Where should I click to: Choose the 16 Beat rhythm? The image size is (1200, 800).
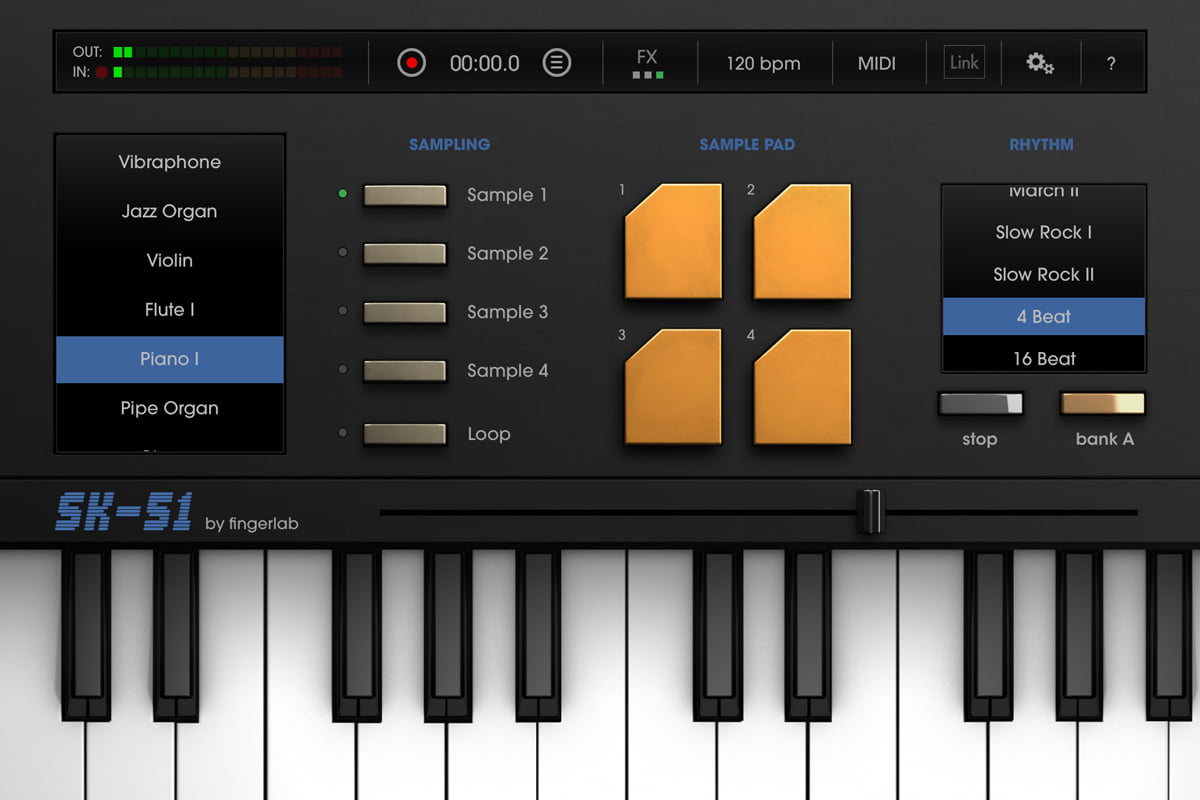coord(1044,358)
